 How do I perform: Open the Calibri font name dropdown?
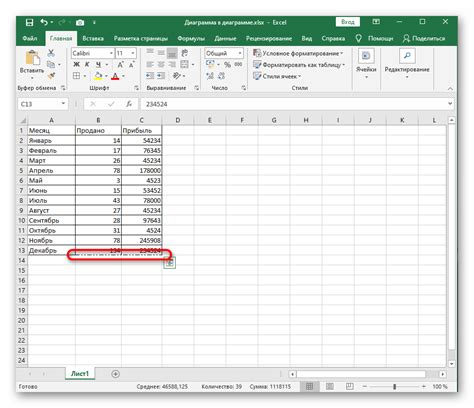pyautogui.click(x=111, y=53)
